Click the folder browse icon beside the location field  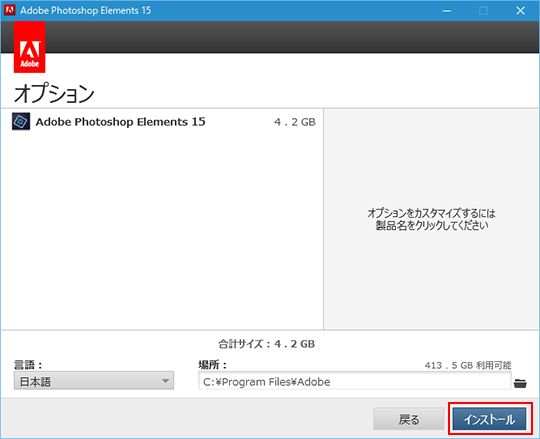click(x=520, y=383)
